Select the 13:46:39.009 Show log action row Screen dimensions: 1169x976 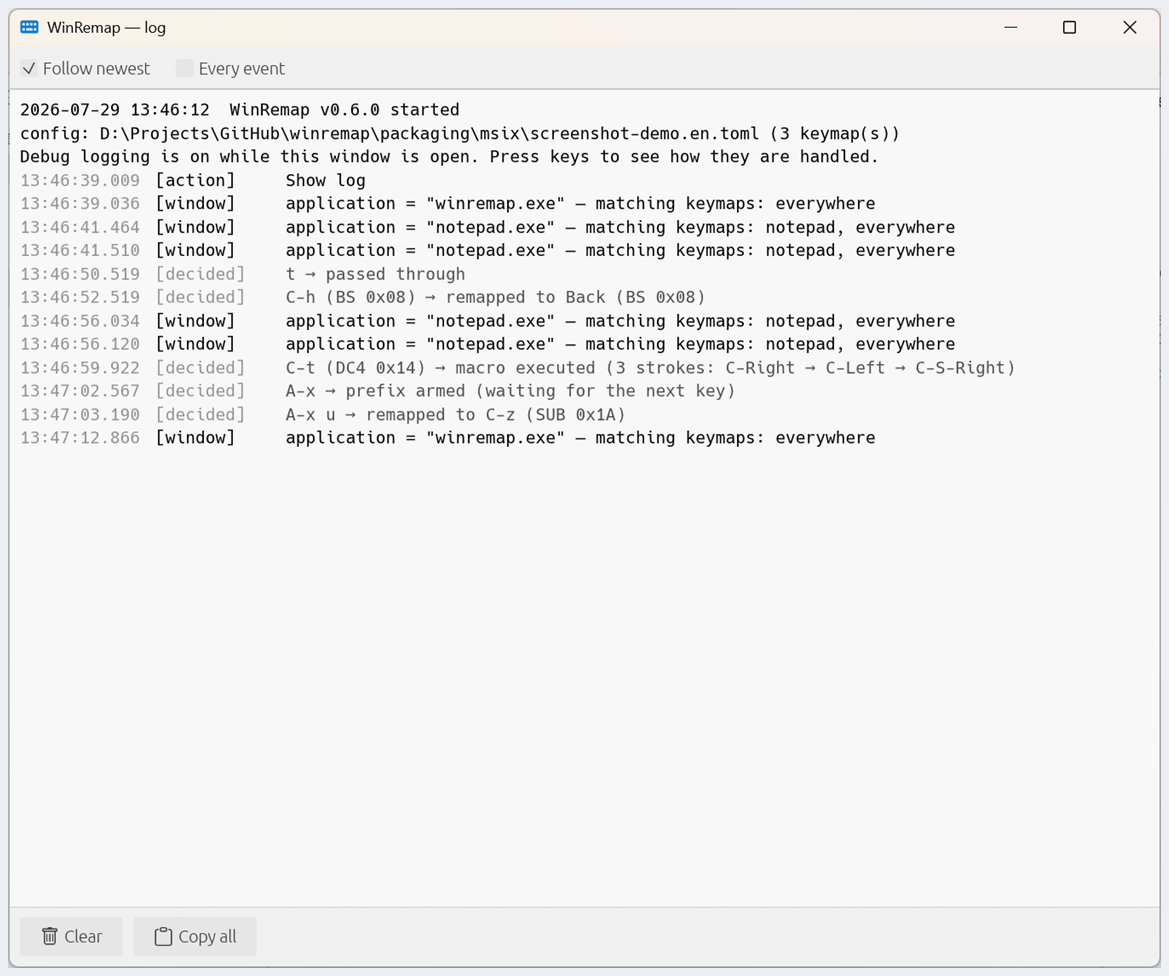(x=192, y=180)
